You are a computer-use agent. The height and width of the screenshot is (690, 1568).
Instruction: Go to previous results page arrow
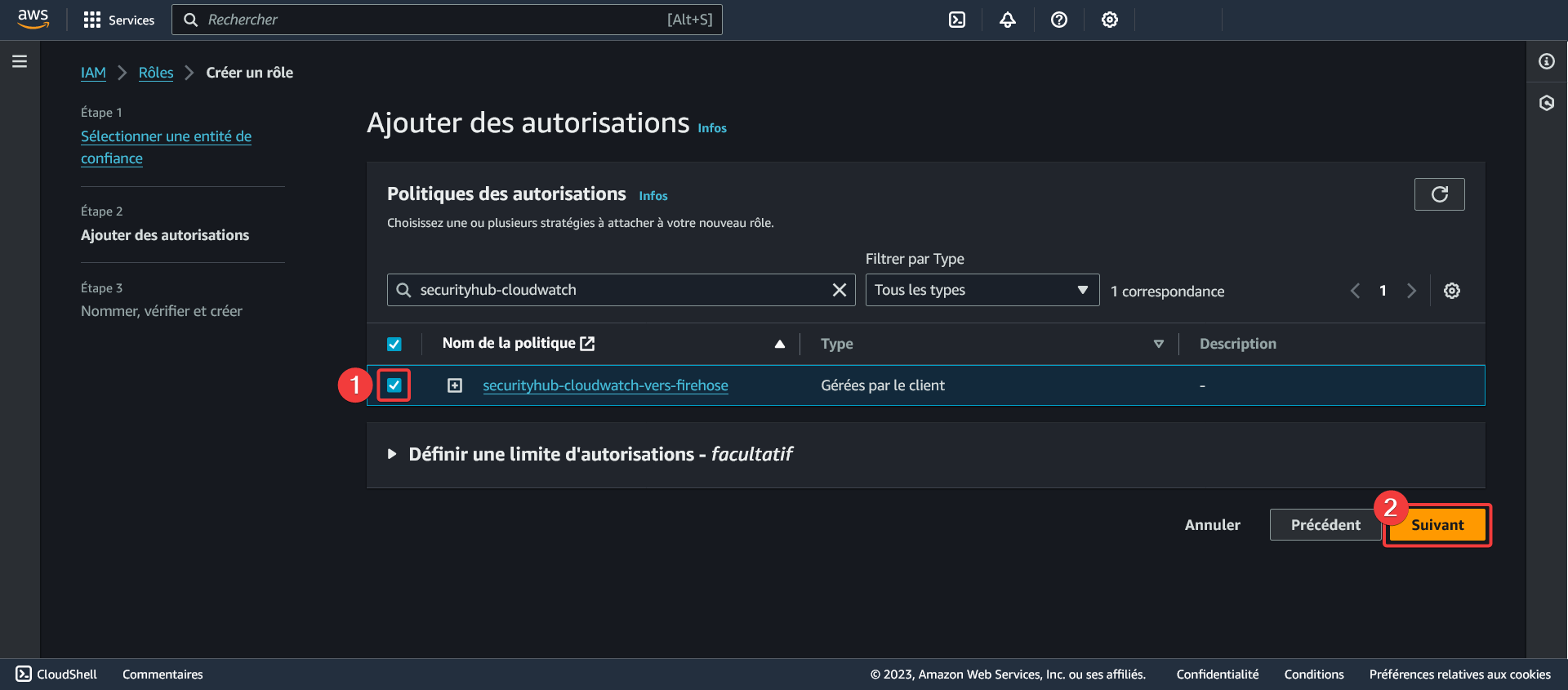(1355, 291)
